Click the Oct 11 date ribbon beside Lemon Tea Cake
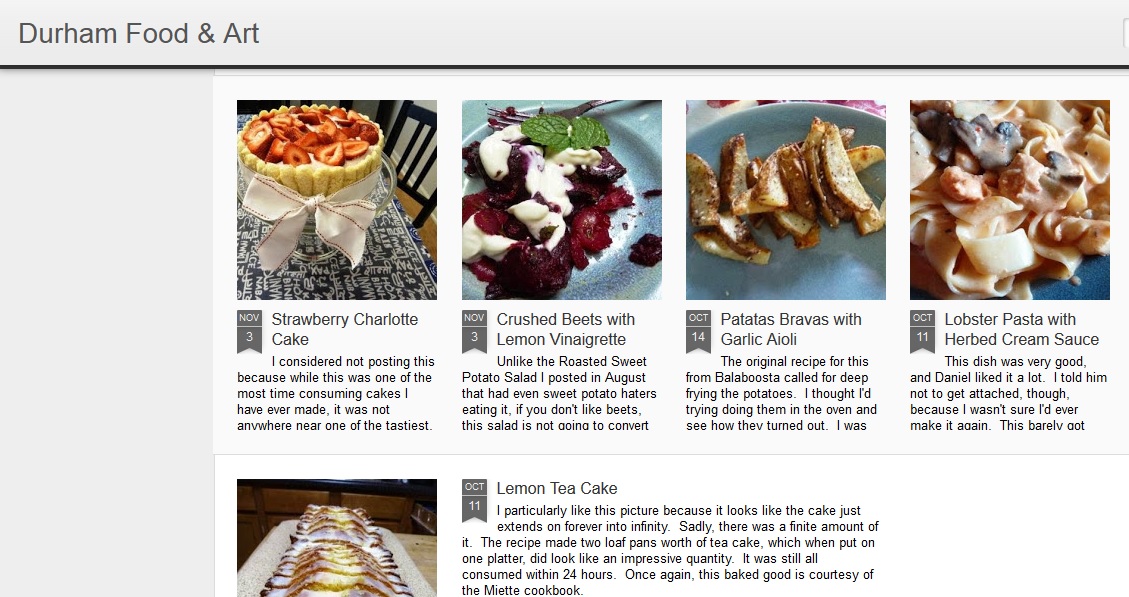The height and width of the screenshot is (597, 1129). click(x=474, y=501)
